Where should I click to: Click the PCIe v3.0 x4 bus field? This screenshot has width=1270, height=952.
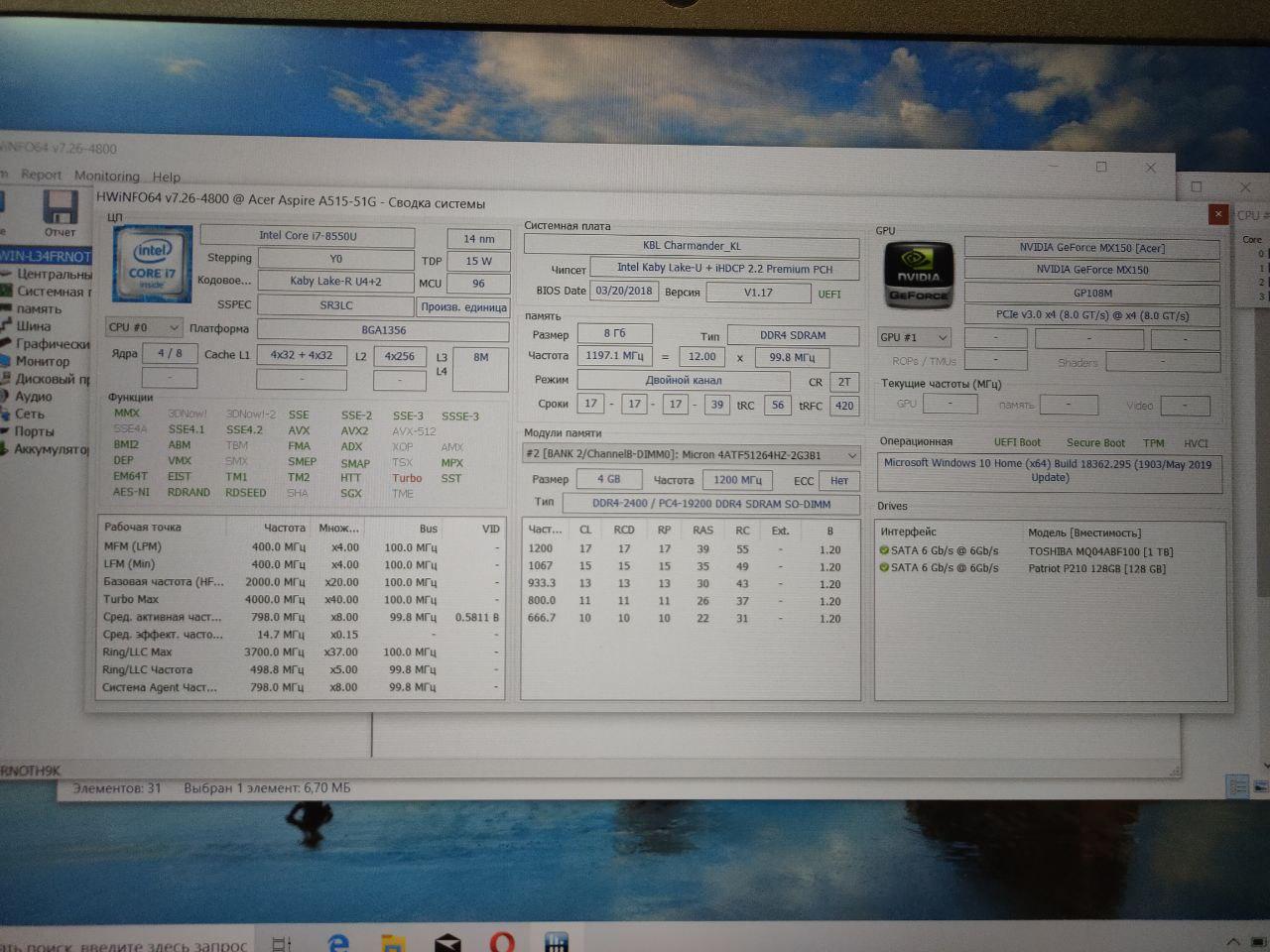1091,315
